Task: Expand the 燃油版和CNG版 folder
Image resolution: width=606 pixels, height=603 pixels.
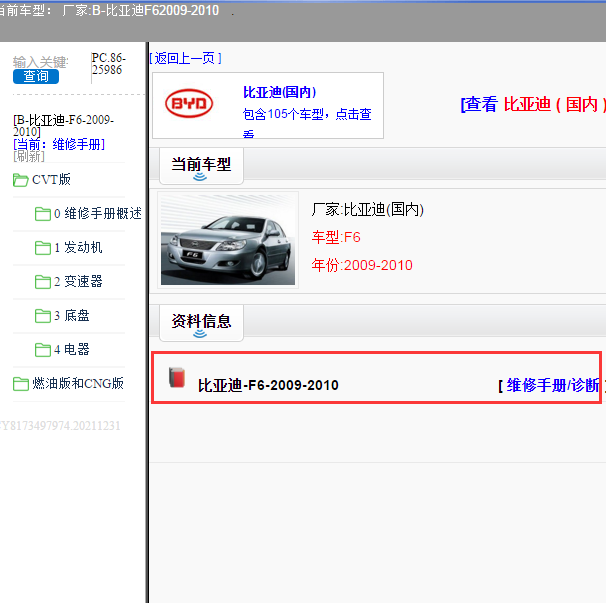Action: 78,383
